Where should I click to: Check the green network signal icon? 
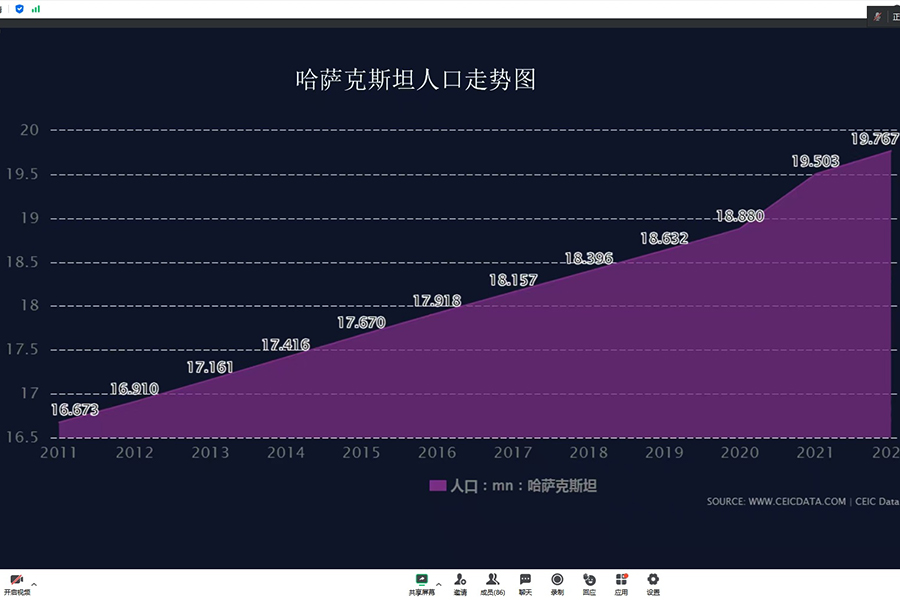36,8
